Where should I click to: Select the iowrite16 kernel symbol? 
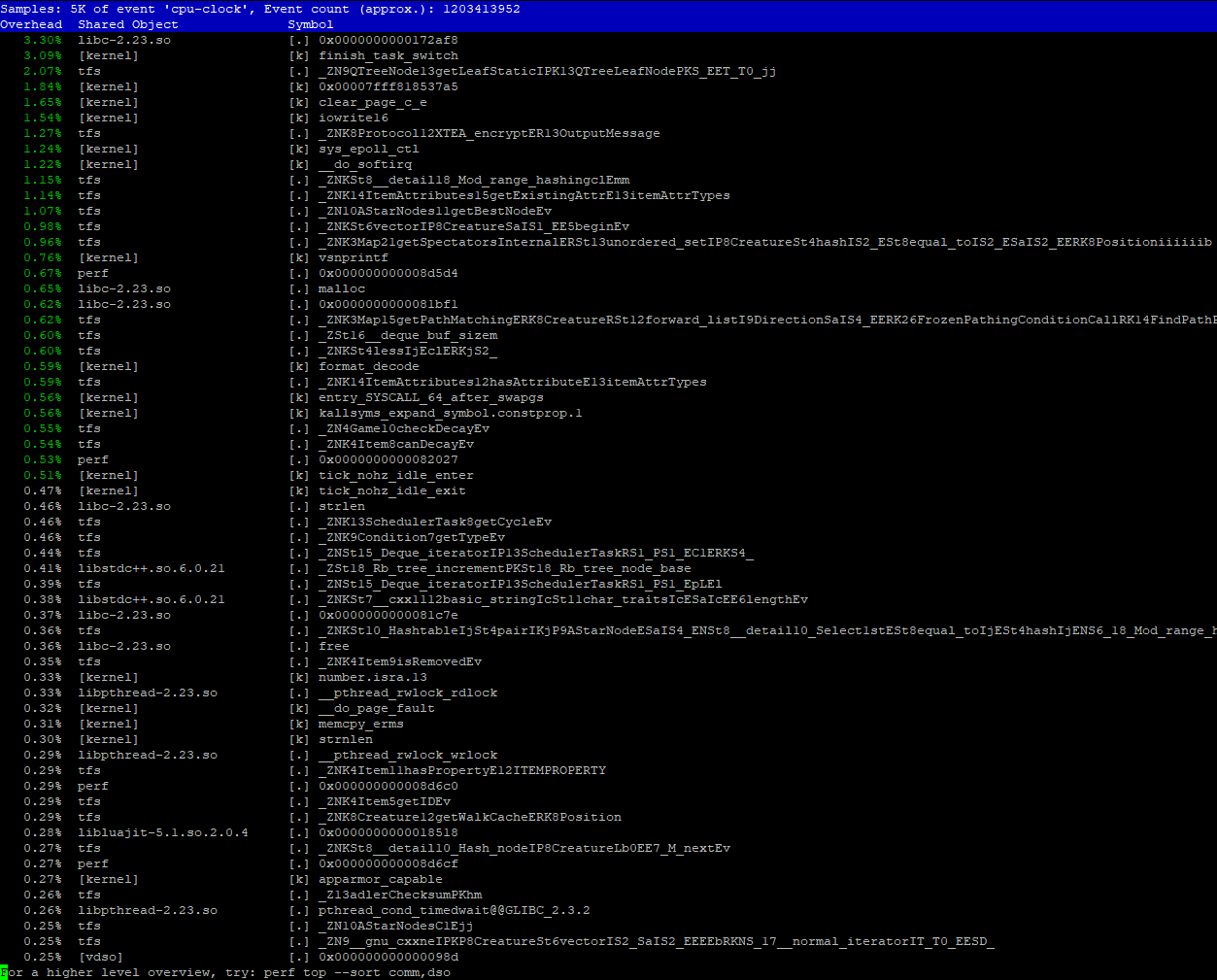coord(354,118)
